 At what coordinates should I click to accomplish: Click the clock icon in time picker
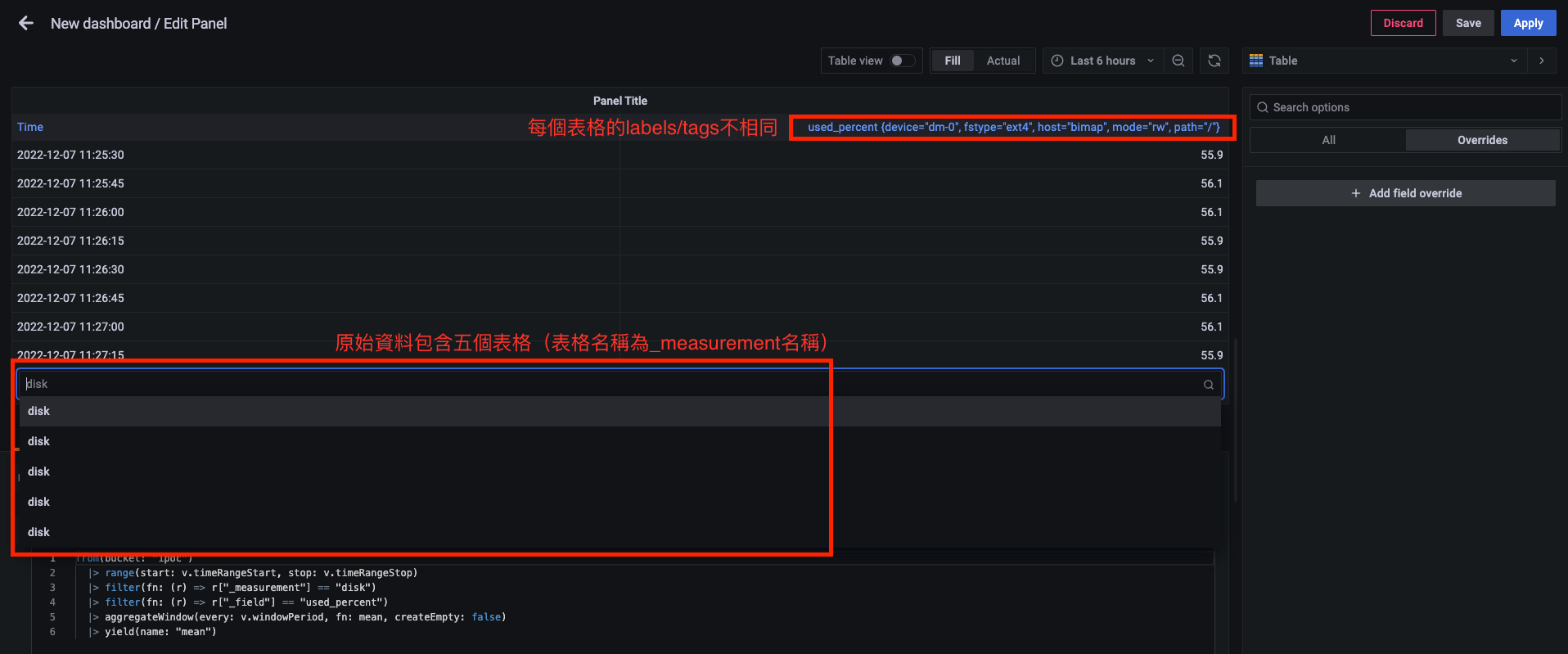1057,61
